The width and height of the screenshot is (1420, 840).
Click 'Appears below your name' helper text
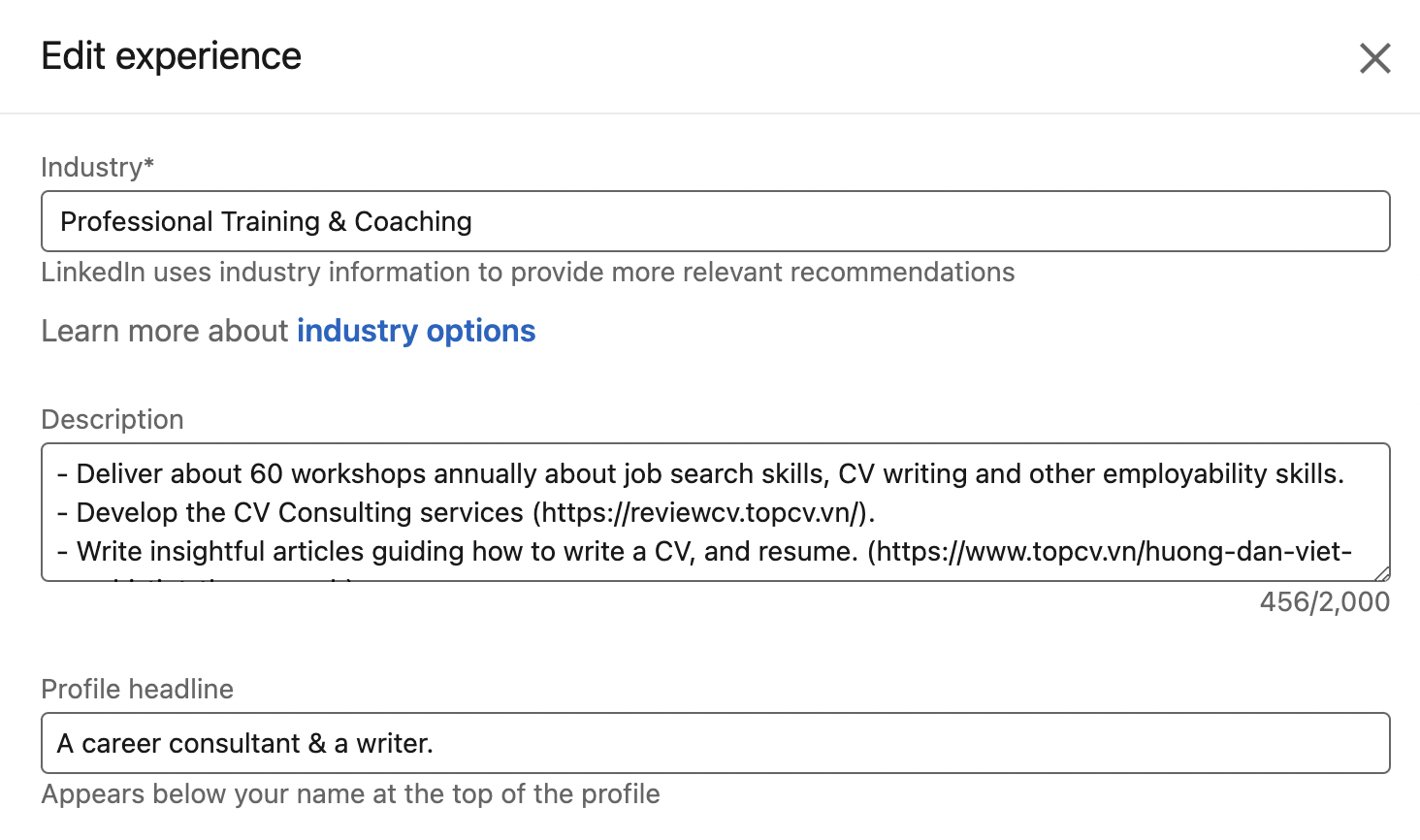tap(350, 794)
